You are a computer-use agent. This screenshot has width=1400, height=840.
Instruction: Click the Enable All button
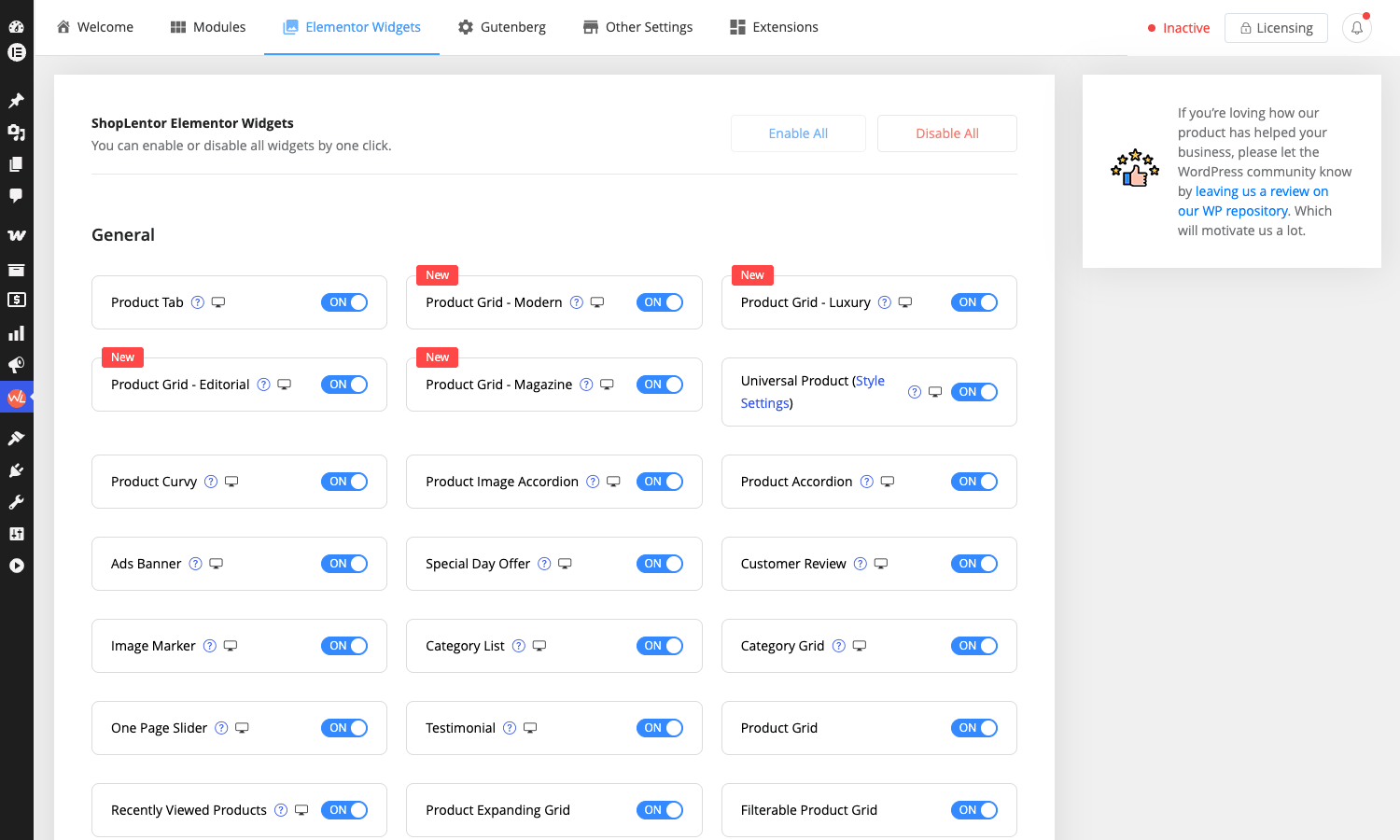point(798,133)
